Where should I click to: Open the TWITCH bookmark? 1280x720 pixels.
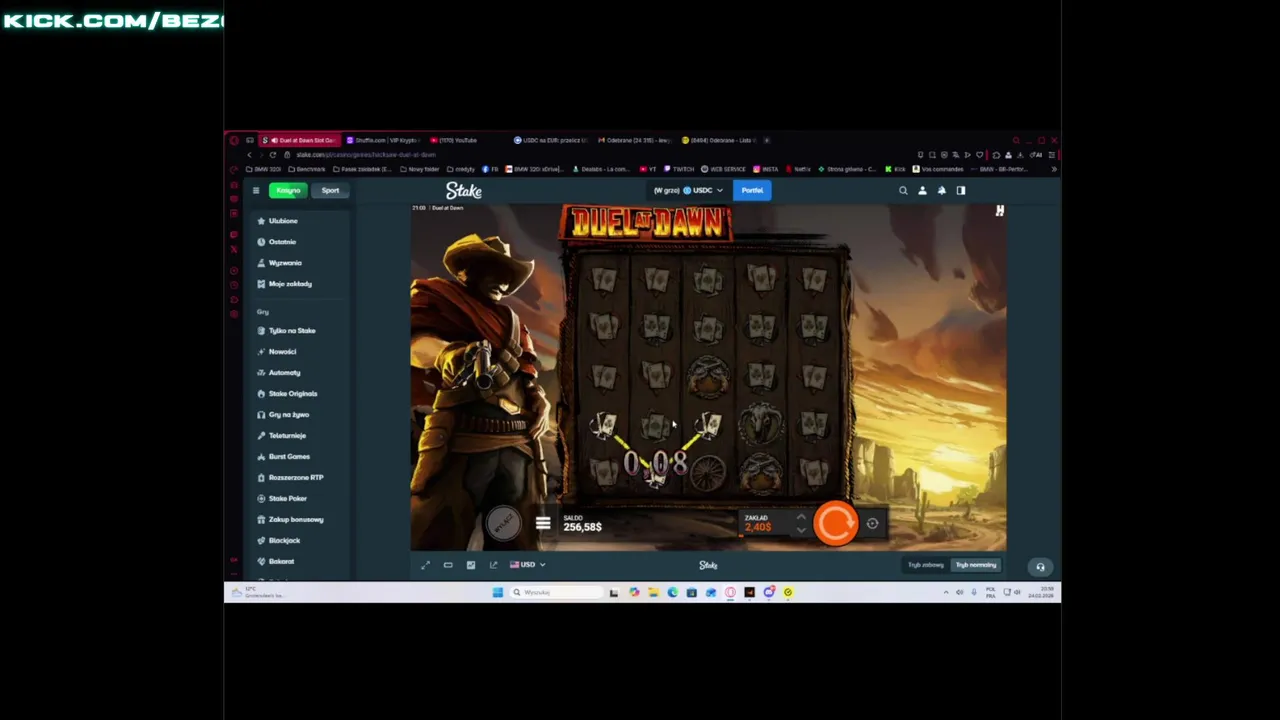[x=680, y=169]
